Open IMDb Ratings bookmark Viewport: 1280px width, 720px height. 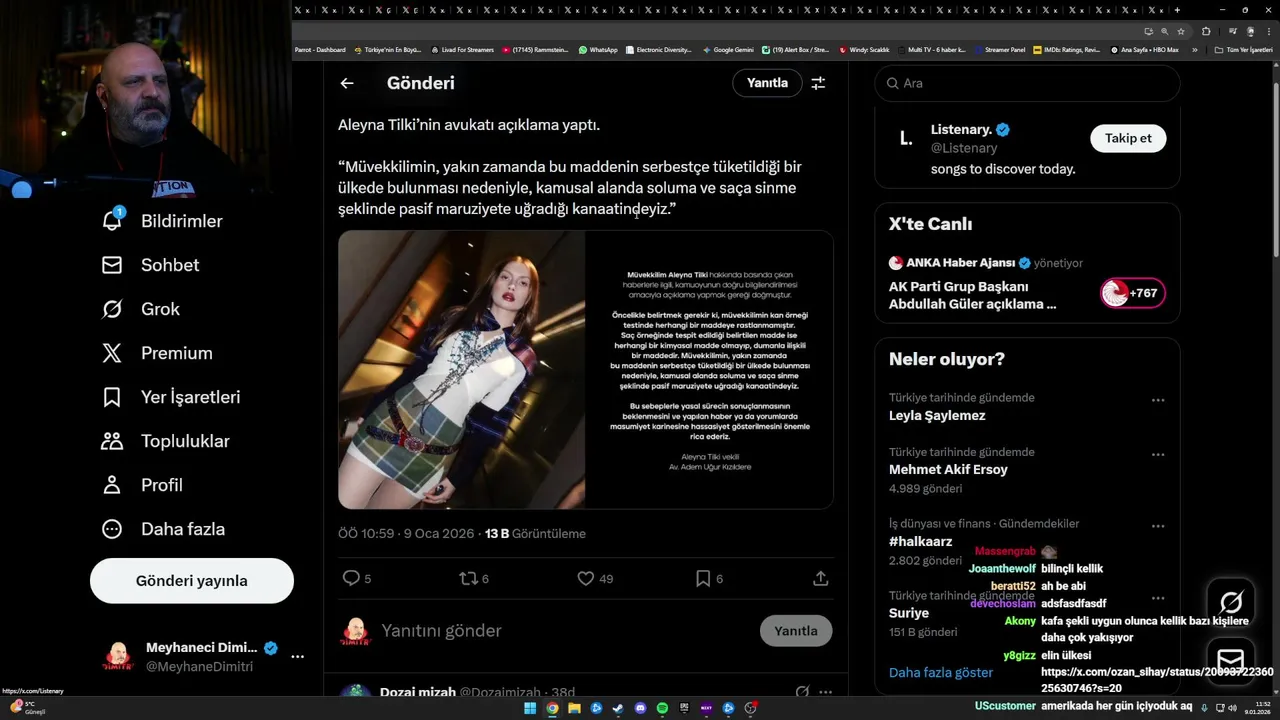pos(1066,50)
